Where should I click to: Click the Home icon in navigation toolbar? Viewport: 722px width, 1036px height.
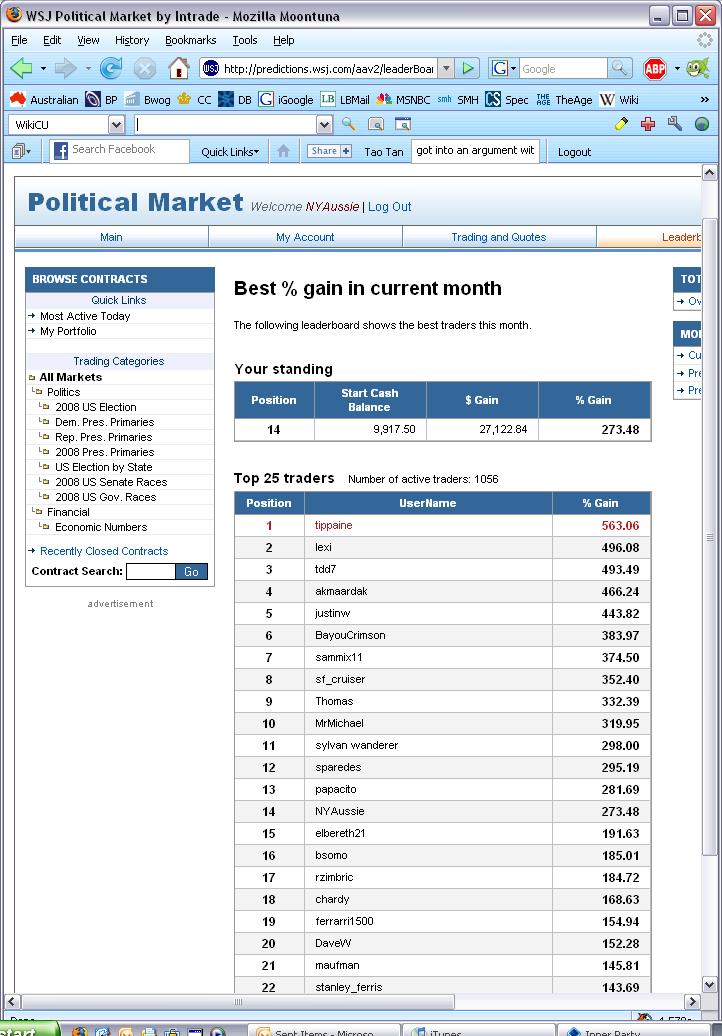179,68
